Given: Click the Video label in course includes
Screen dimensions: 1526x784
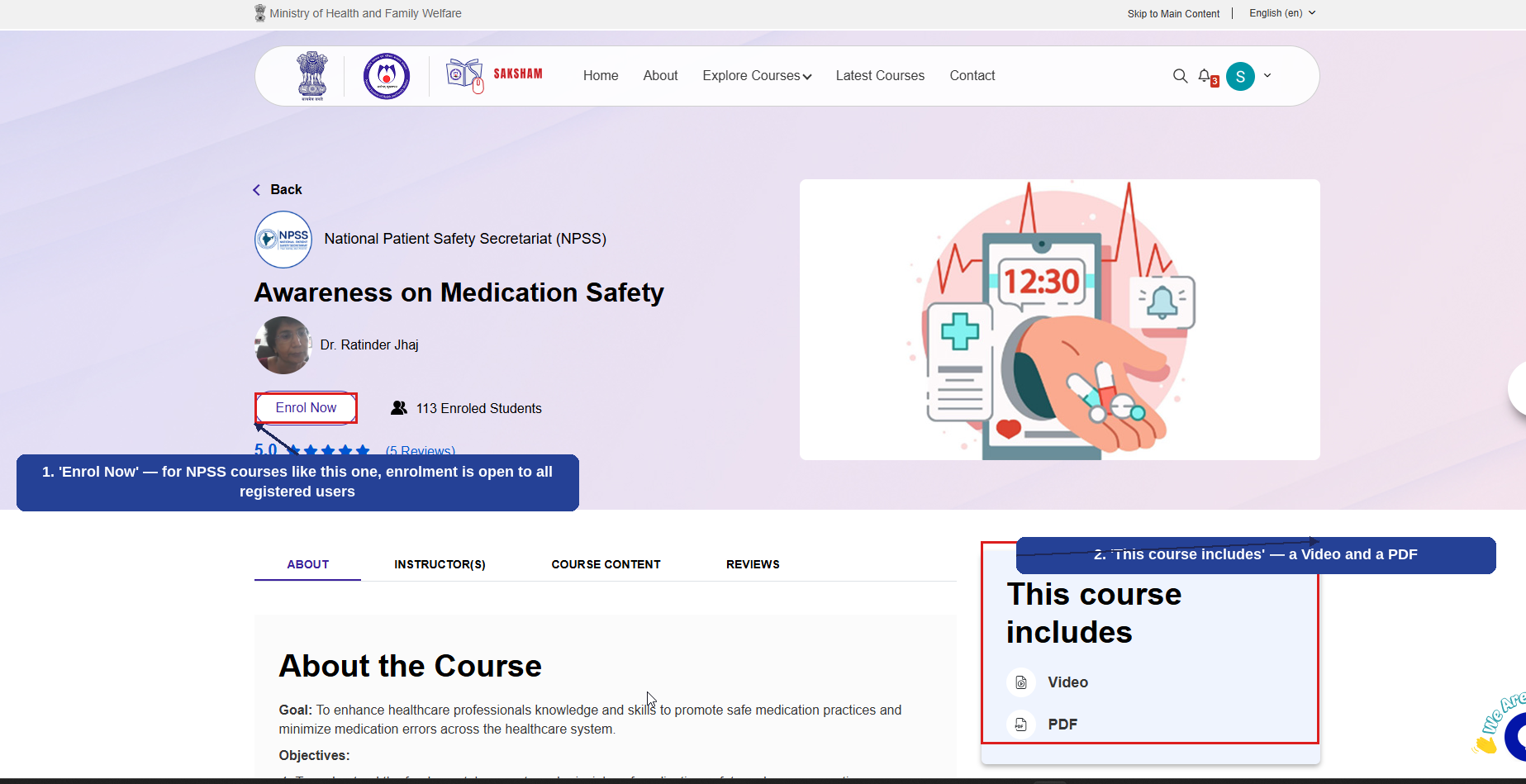Looking at the screenshot, I should click(x=1067, y=682).
